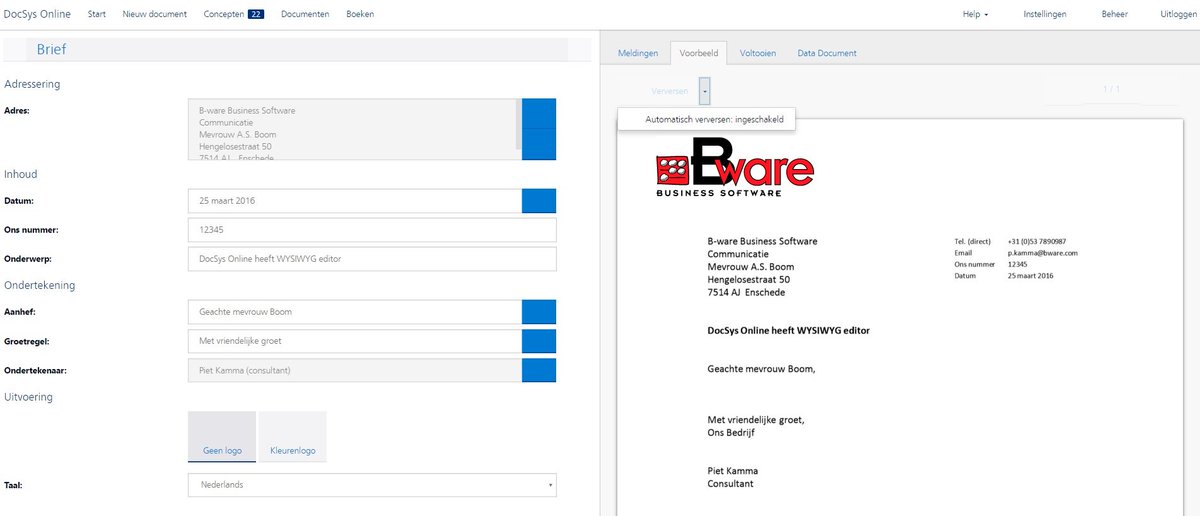Click the blue button next to Aanhef

coord(539,312)
